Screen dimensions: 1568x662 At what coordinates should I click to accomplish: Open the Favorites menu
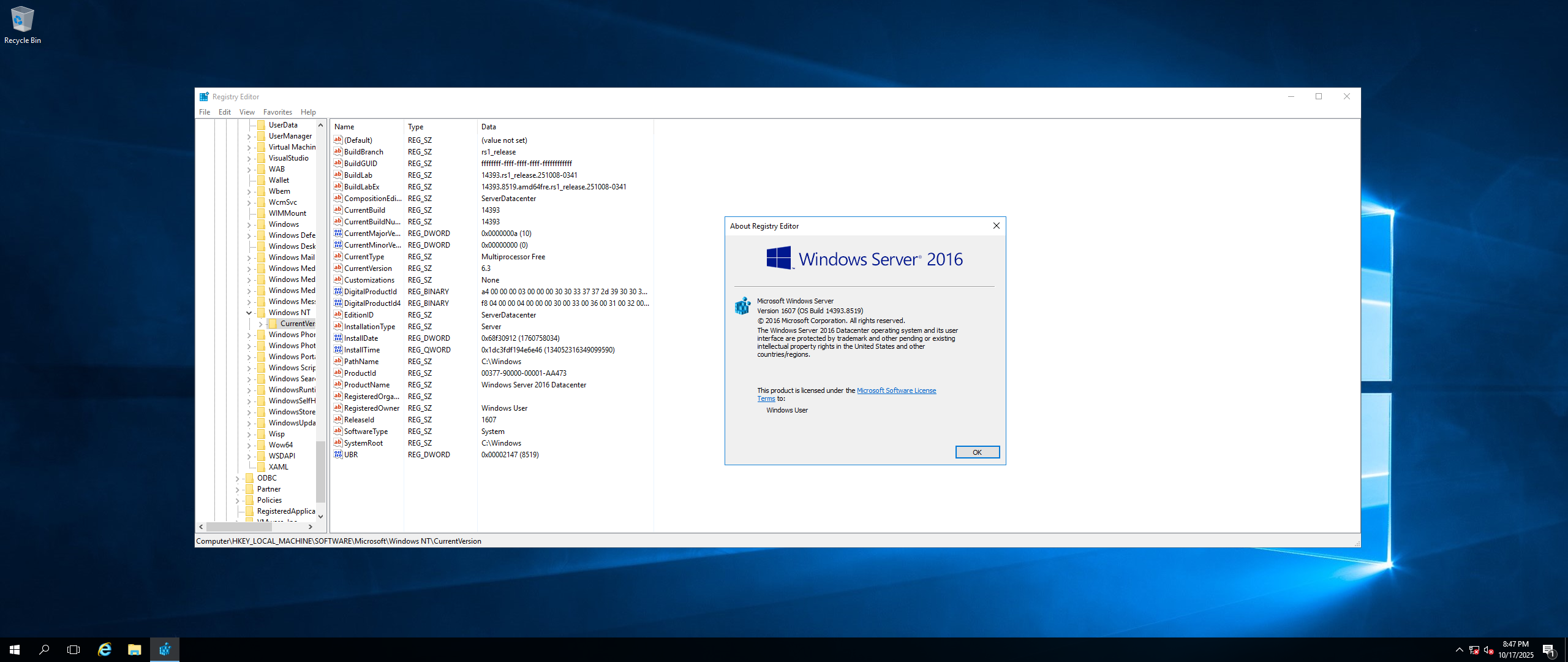277,112
